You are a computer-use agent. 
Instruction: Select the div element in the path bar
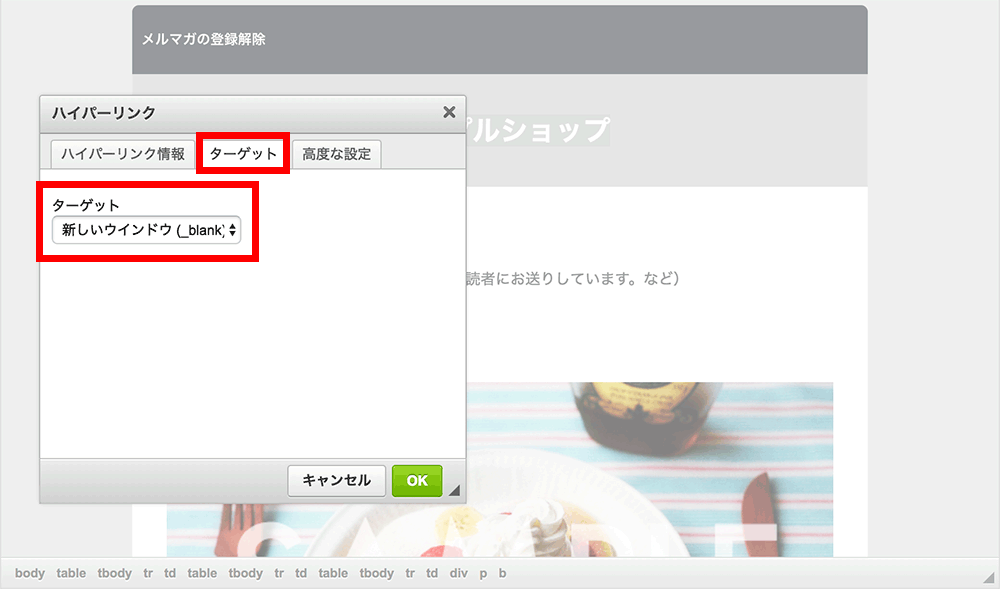[x=459, y=573]
